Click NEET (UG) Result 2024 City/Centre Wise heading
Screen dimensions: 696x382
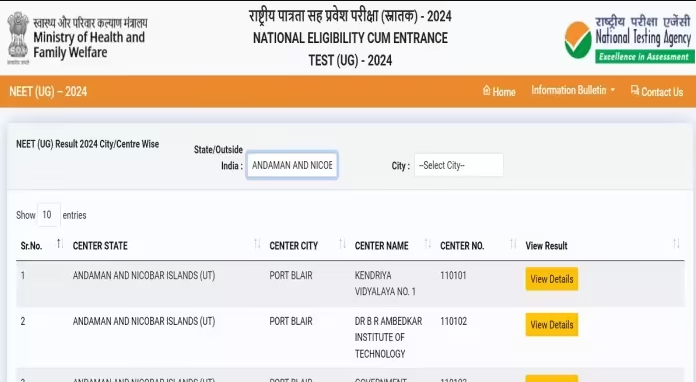(87, 144)
